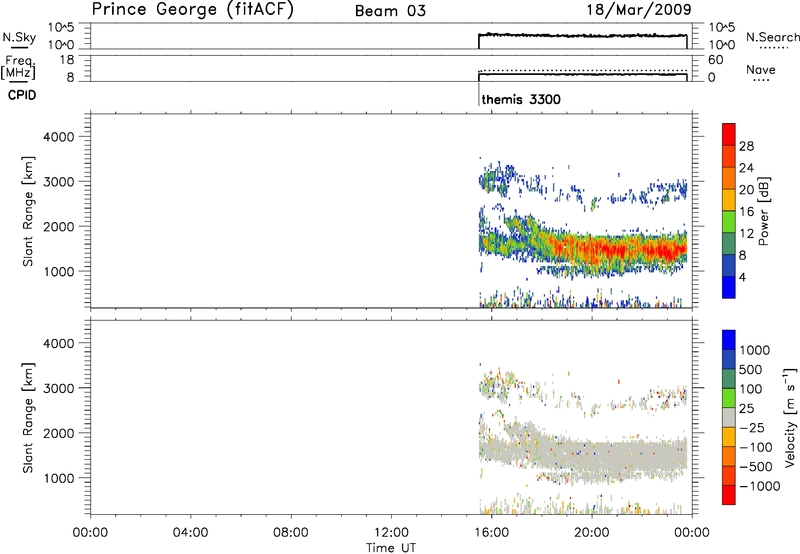Click the '08:00' time tick label
The width and height of the screenshot is (800, 554).
291,533
